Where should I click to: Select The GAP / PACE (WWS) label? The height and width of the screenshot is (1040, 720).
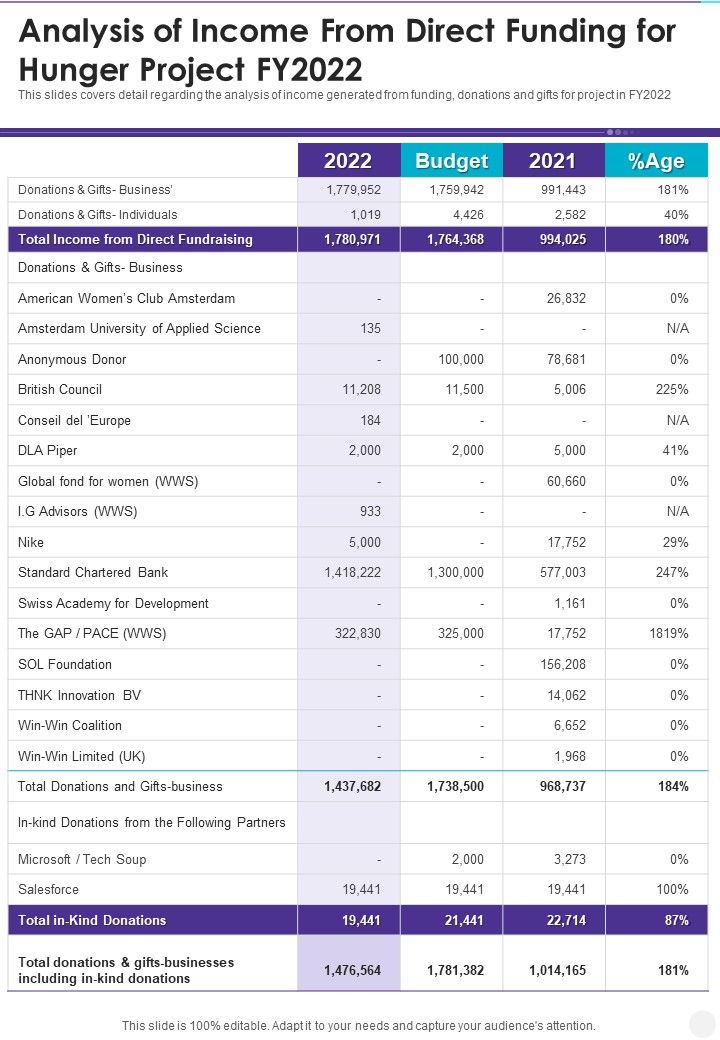point(92,633)
